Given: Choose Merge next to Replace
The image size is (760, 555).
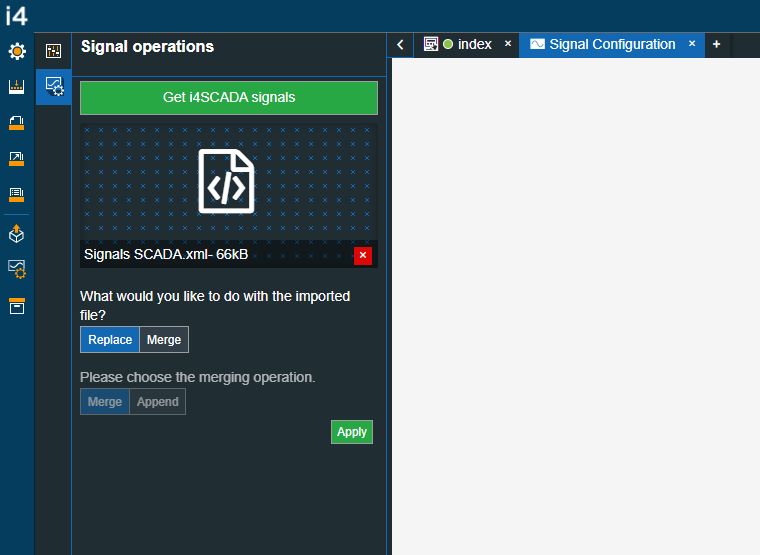Looking at the screenshot, I should [x=164, y=340].
